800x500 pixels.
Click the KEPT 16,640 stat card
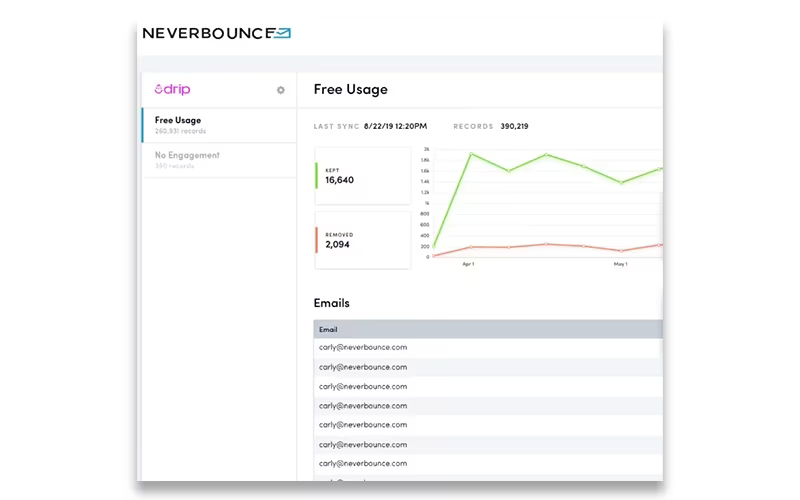coord(363,176)
